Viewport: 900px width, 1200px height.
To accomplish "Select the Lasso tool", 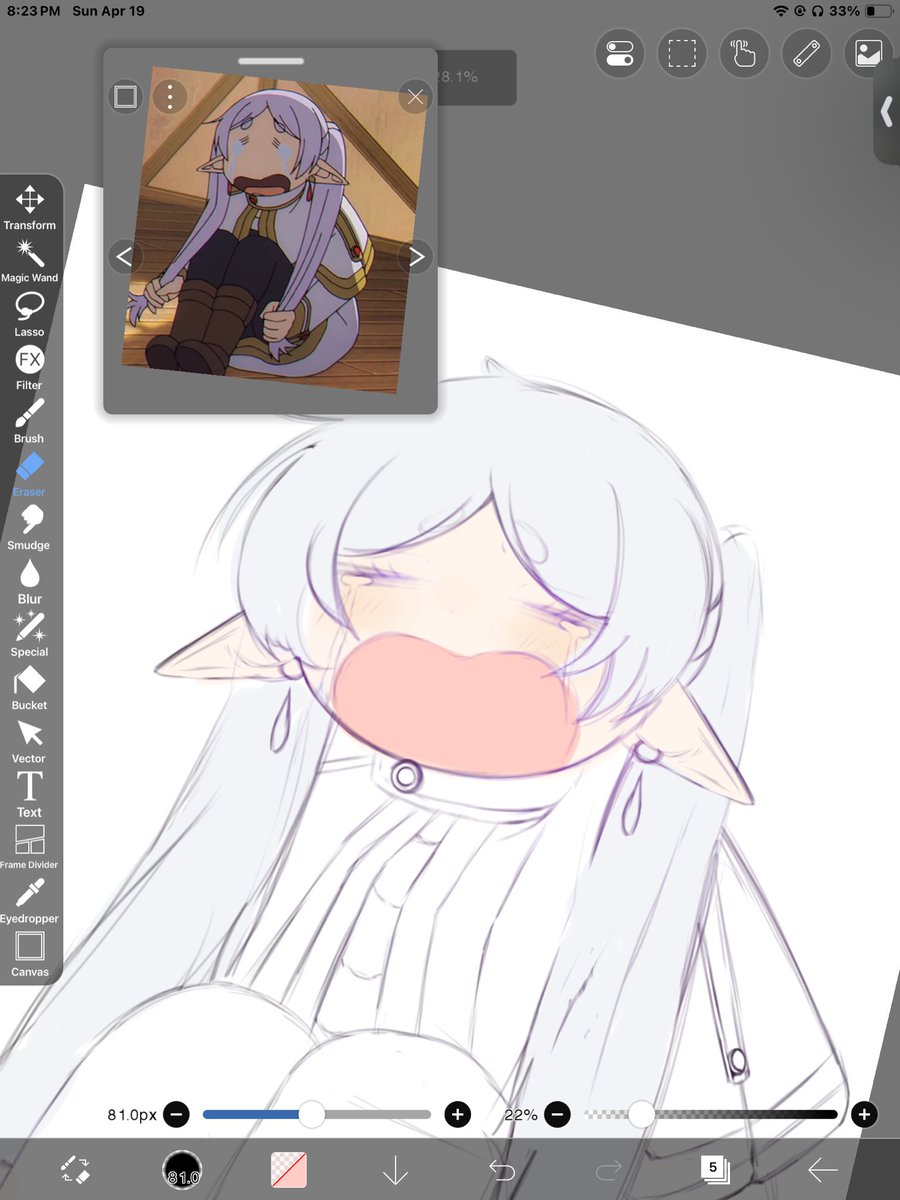I will coord(29,314).
